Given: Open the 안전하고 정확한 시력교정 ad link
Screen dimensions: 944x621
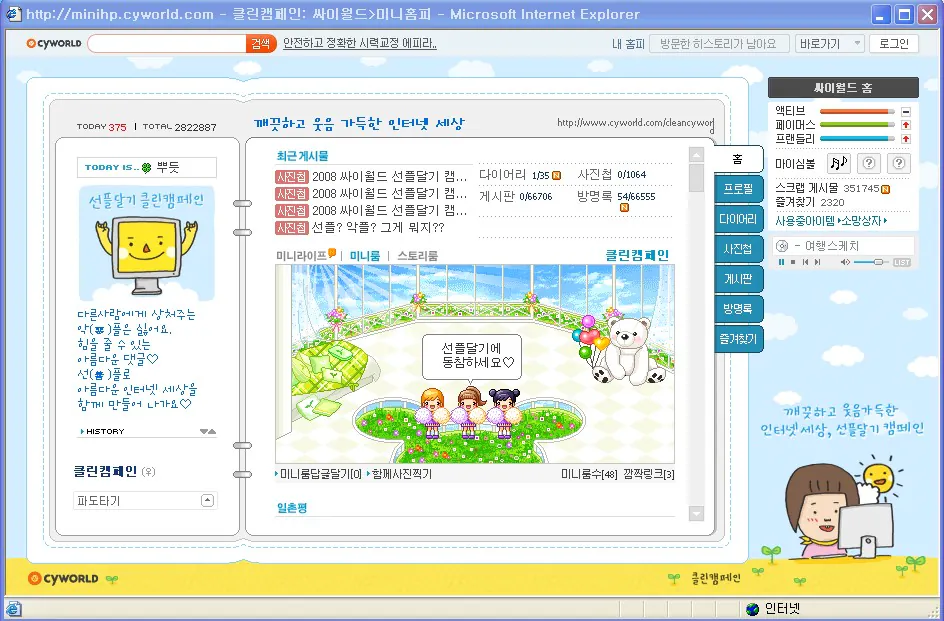Looking at the screenshot, I should 359,43.
